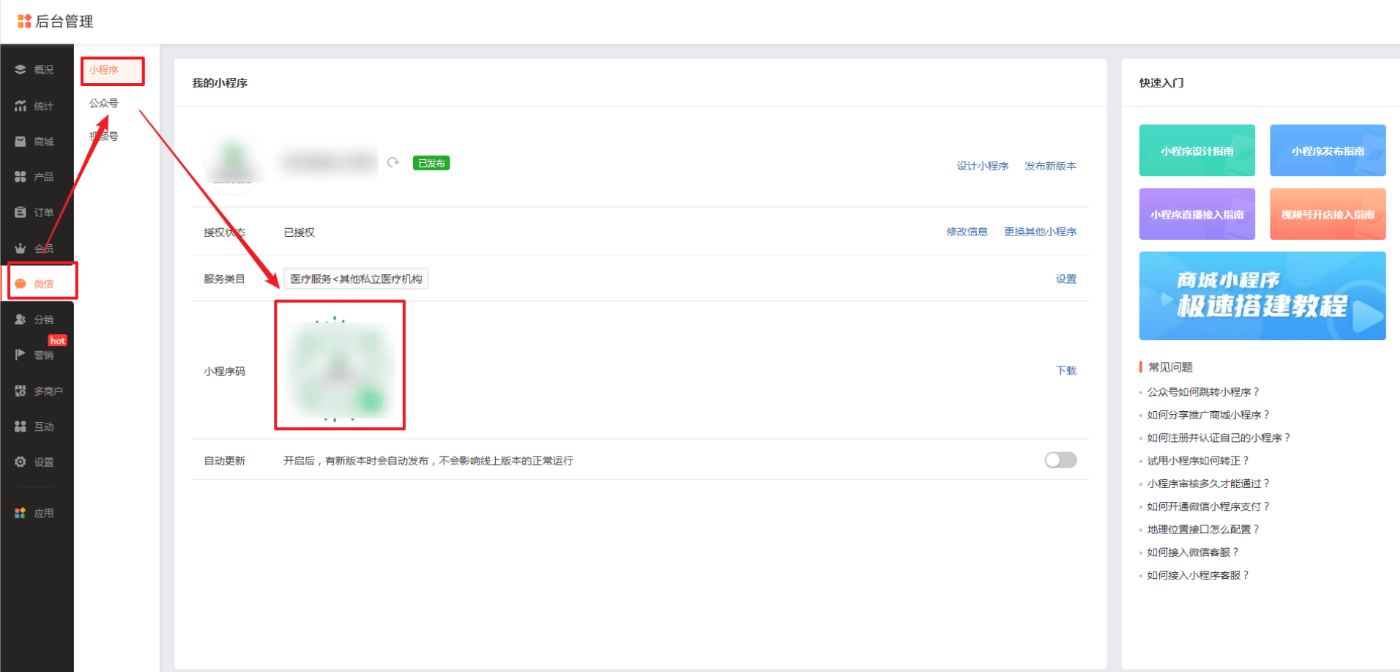Open the 互动 interaction section
Viewport: 1400px width, 672px height.
(36, 427)
